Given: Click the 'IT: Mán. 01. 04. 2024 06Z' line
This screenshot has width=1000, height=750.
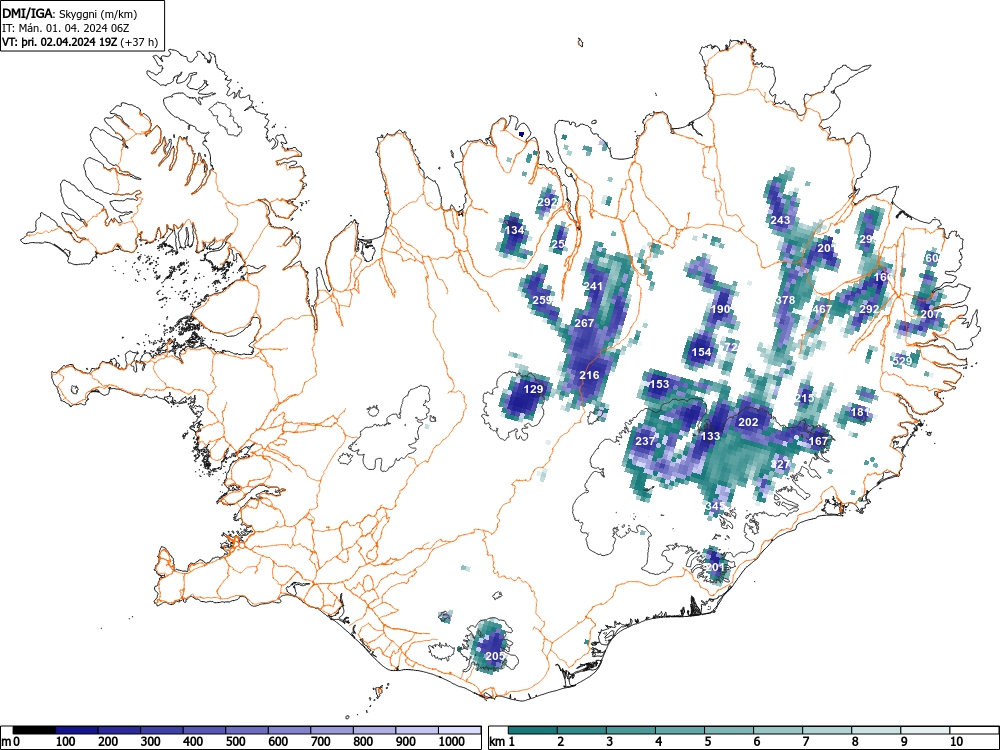Looking at the screenshot, I should (x=67, y=28).
